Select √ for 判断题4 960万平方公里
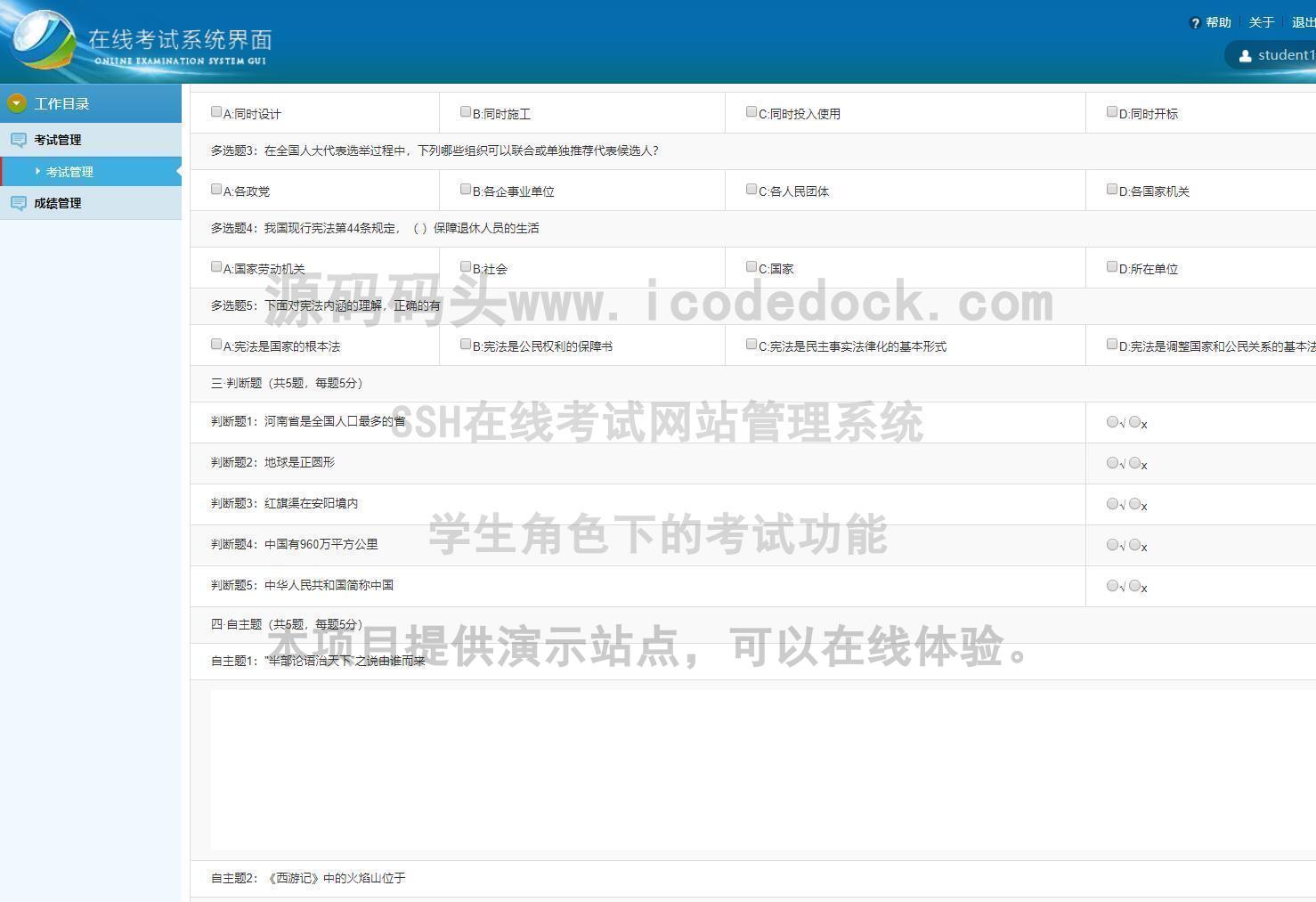This screenshot has height=902, width=1316. pos(1112,545)
